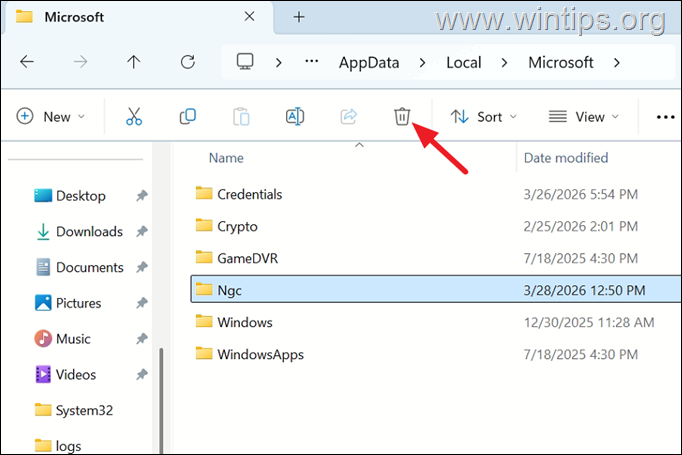The width and height of the screenshot is (682, 455).
Task: Unpin Music using its pin icon
Action: tap(142, 338)
